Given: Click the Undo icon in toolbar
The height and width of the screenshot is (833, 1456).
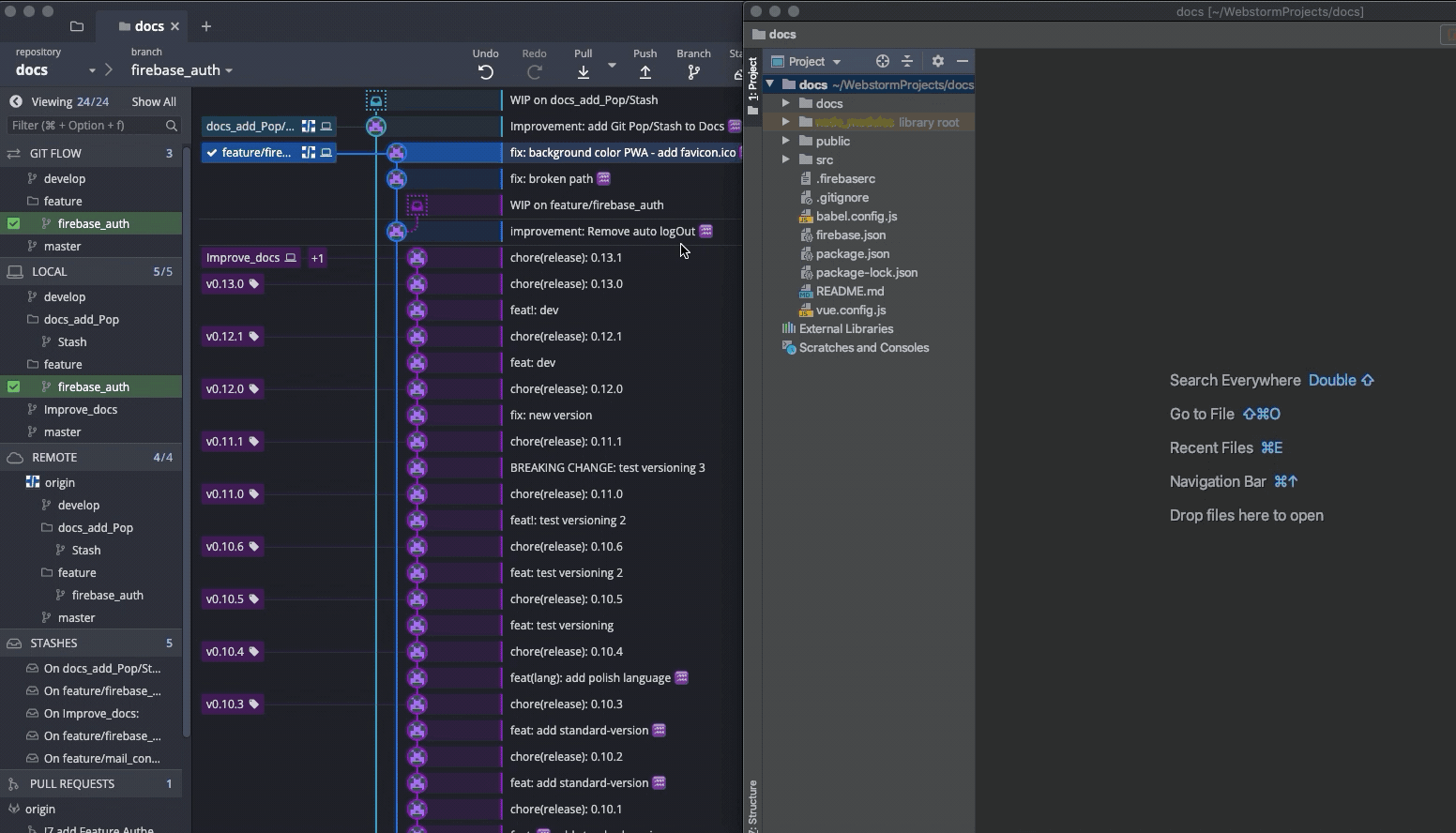Looking at the screenshot, I should [485, 72].
